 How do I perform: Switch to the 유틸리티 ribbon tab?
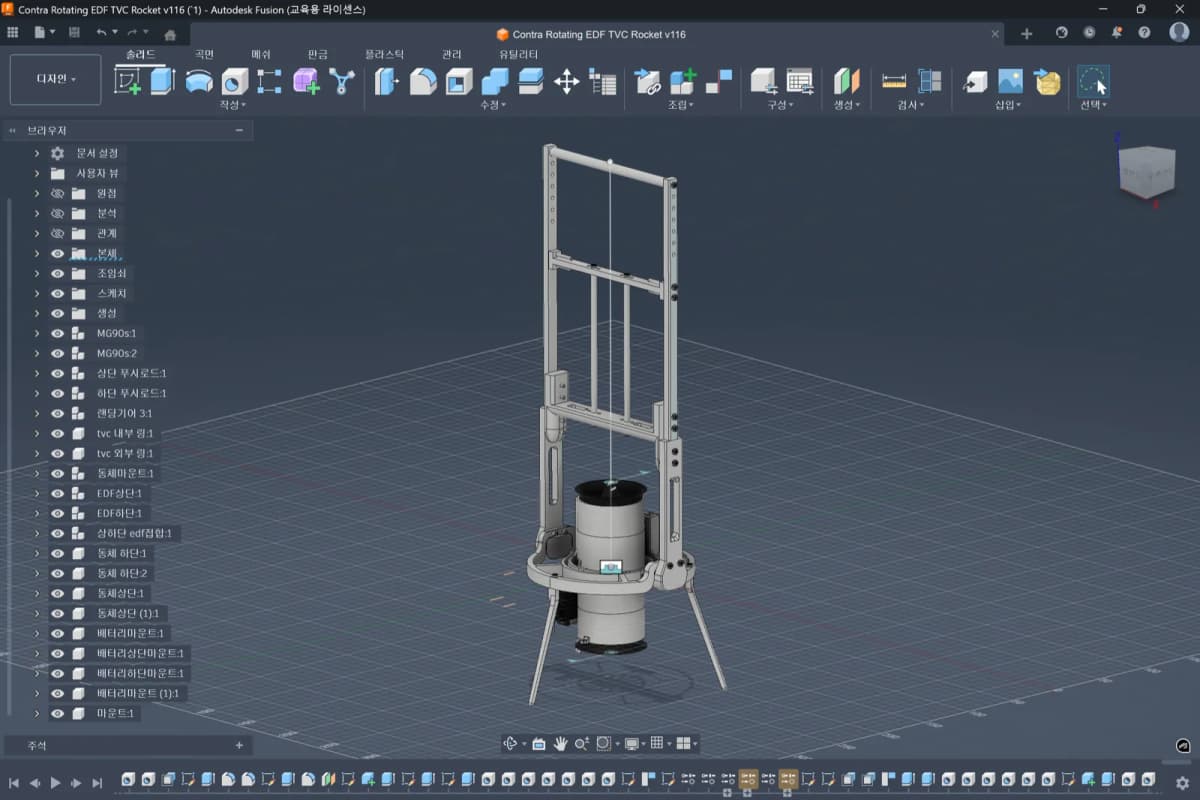519,54
